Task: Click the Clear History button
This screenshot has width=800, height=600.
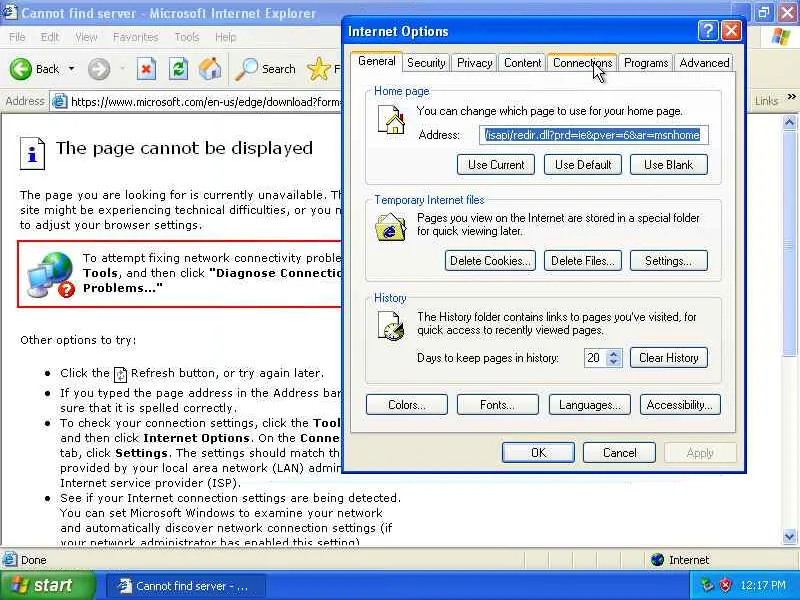Action: tap(668, 358)
